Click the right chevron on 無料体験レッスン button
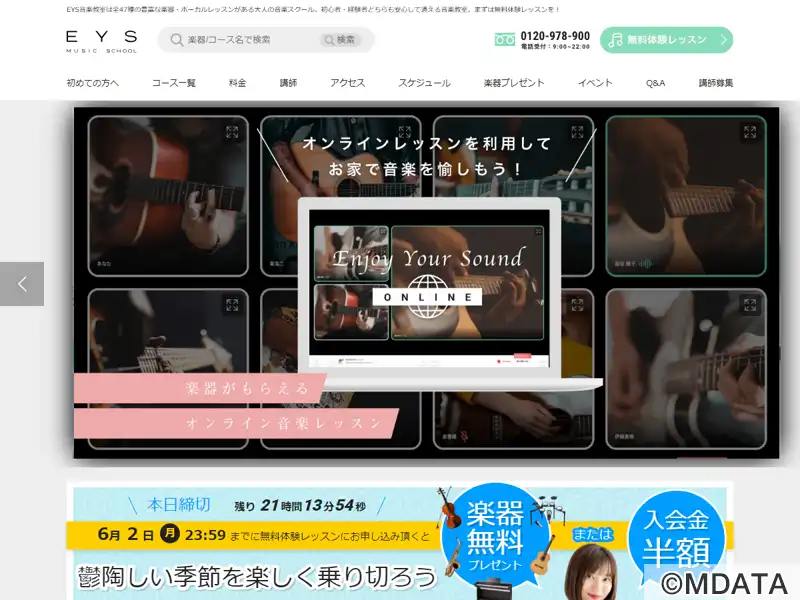Viewport: 800px width, 600px height. pyautogui.click(x=723, y=39)
